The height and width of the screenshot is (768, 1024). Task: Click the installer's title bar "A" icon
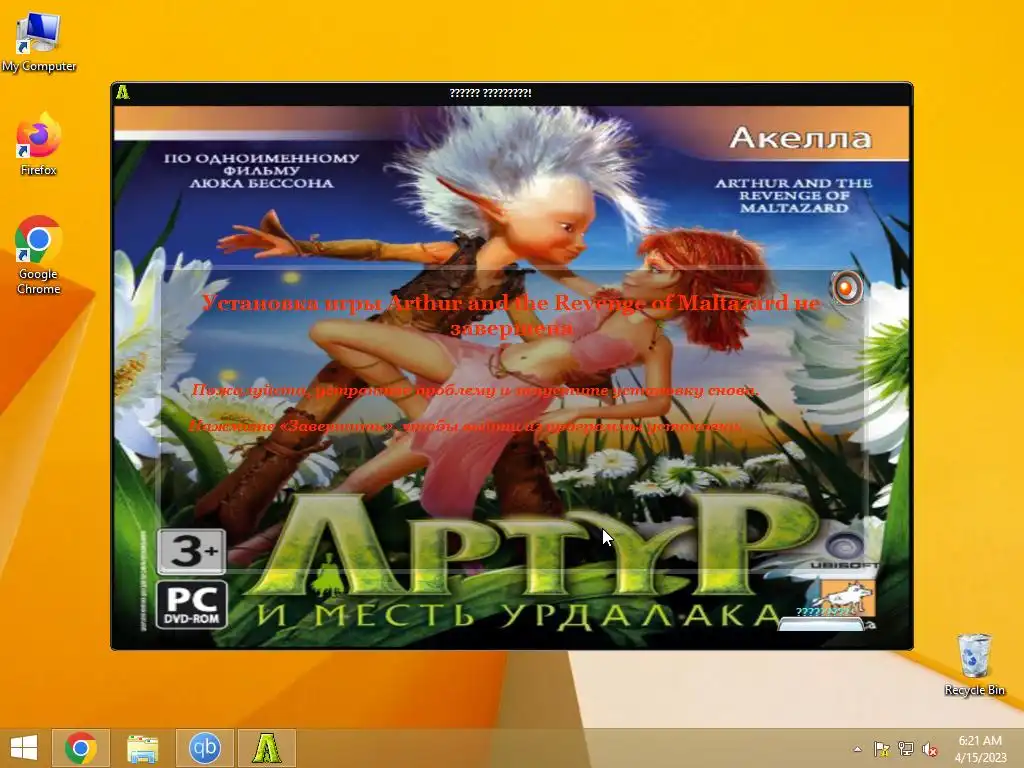123,93
